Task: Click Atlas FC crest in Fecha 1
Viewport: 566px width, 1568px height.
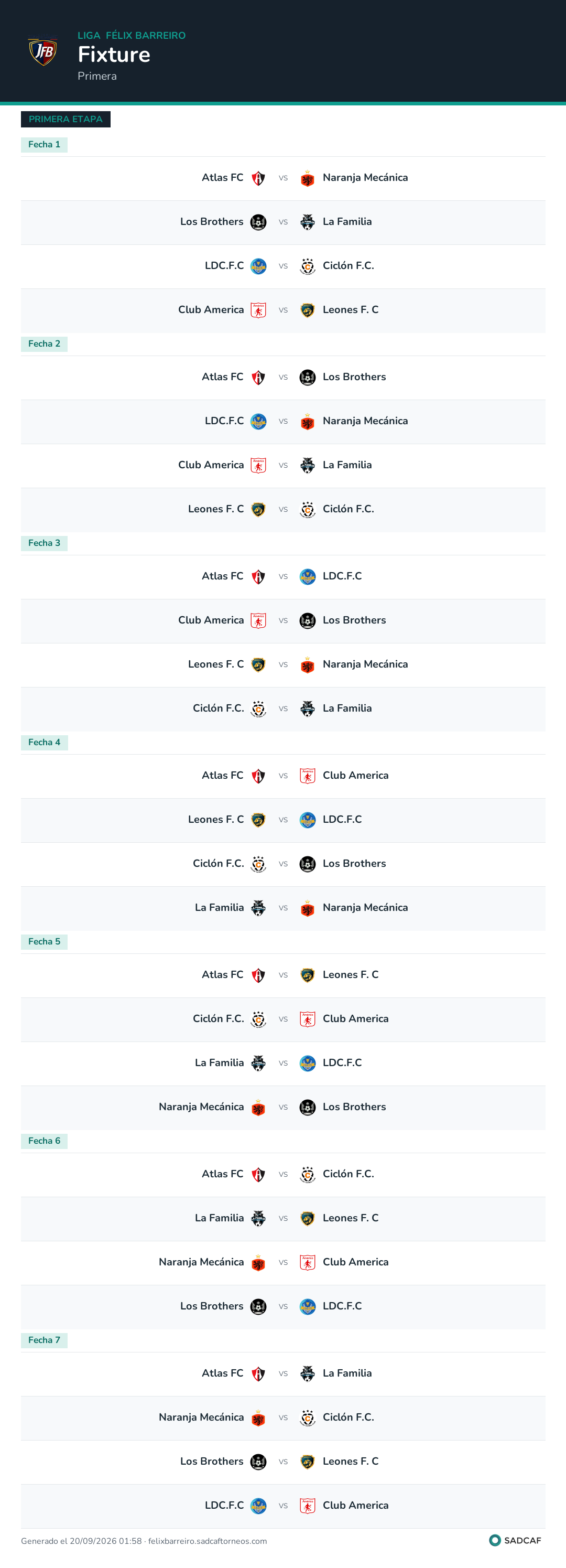Action: (x=258, y=178)
